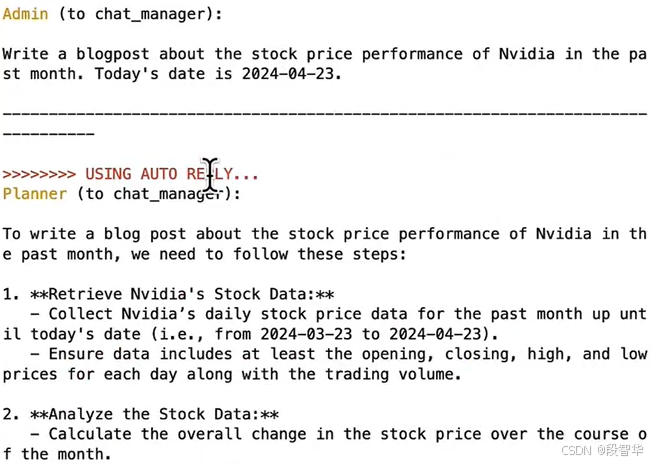Screen dimensions: 652x464
Task: Click the '2024-03-23' start date text
Action: click(306, 334)
